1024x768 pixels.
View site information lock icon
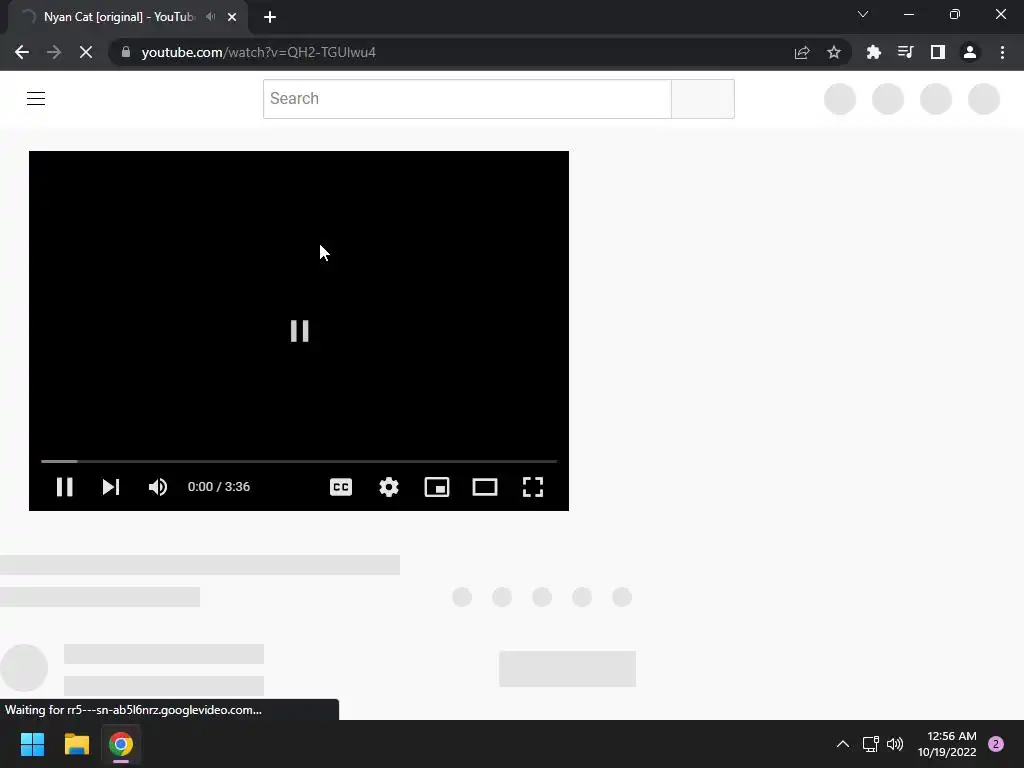click(x=126, y=52)
